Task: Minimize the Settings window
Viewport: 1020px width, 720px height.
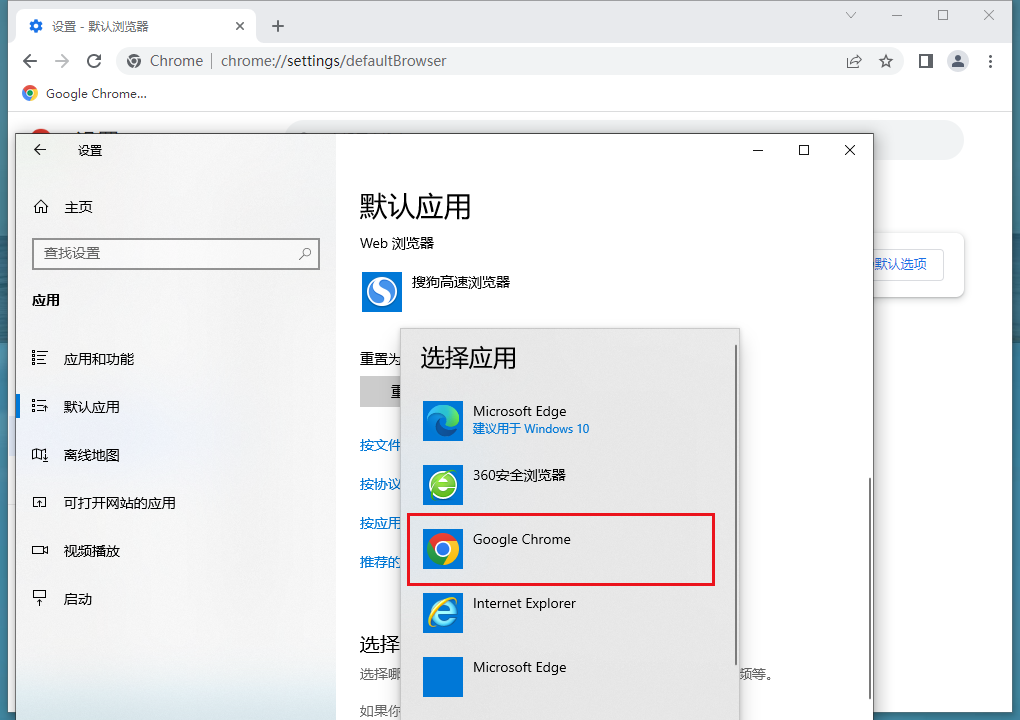Action: coord(758,150)
